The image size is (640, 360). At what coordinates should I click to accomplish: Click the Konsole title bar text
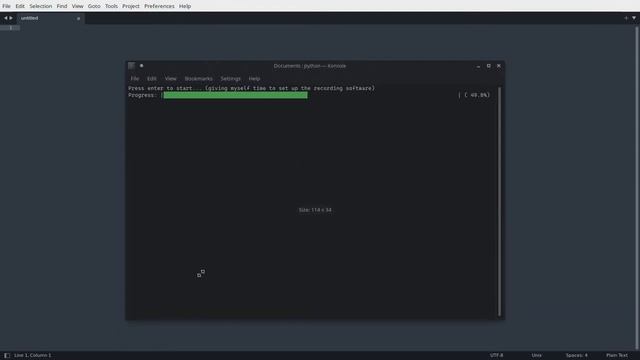[310, 66]
